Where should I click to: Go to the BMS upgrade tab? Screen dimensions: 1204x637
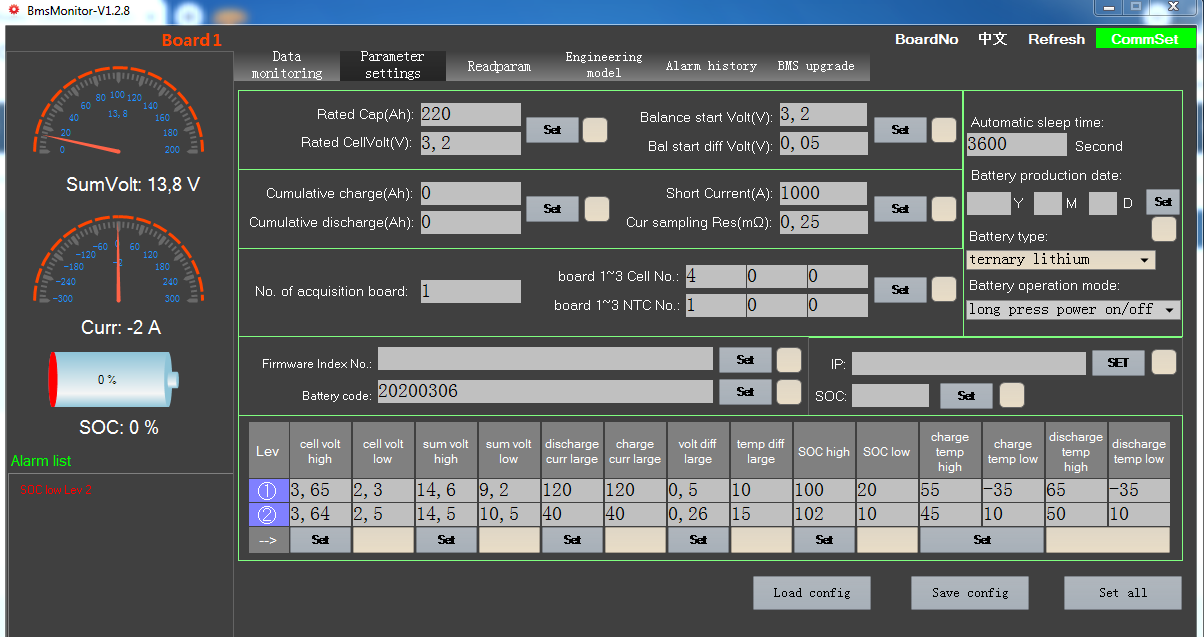point(816,66)
